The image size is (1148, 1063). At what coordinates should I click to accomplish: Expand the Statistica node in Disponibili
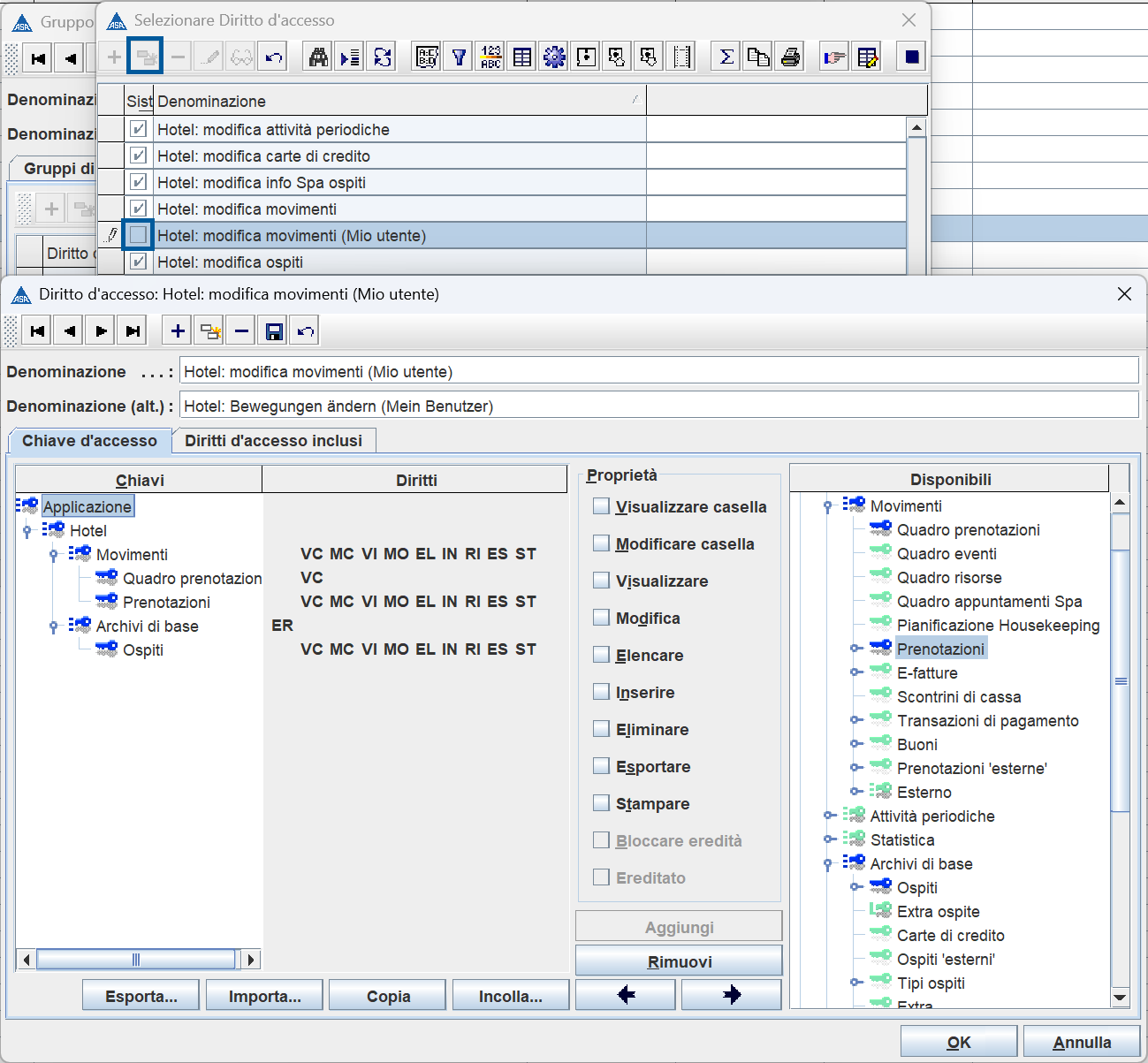[828, 839]
